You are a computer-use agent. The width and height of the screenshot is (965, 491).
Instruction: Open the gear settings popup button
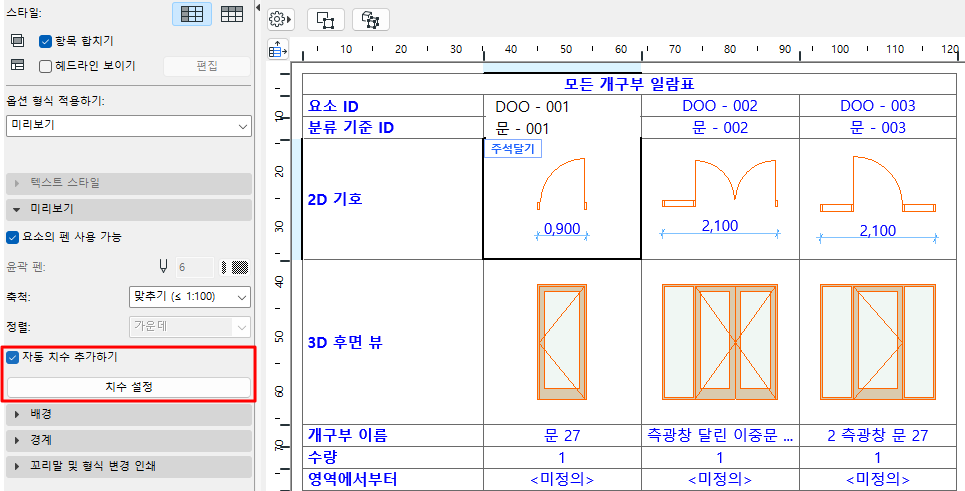tap(281, 20)
